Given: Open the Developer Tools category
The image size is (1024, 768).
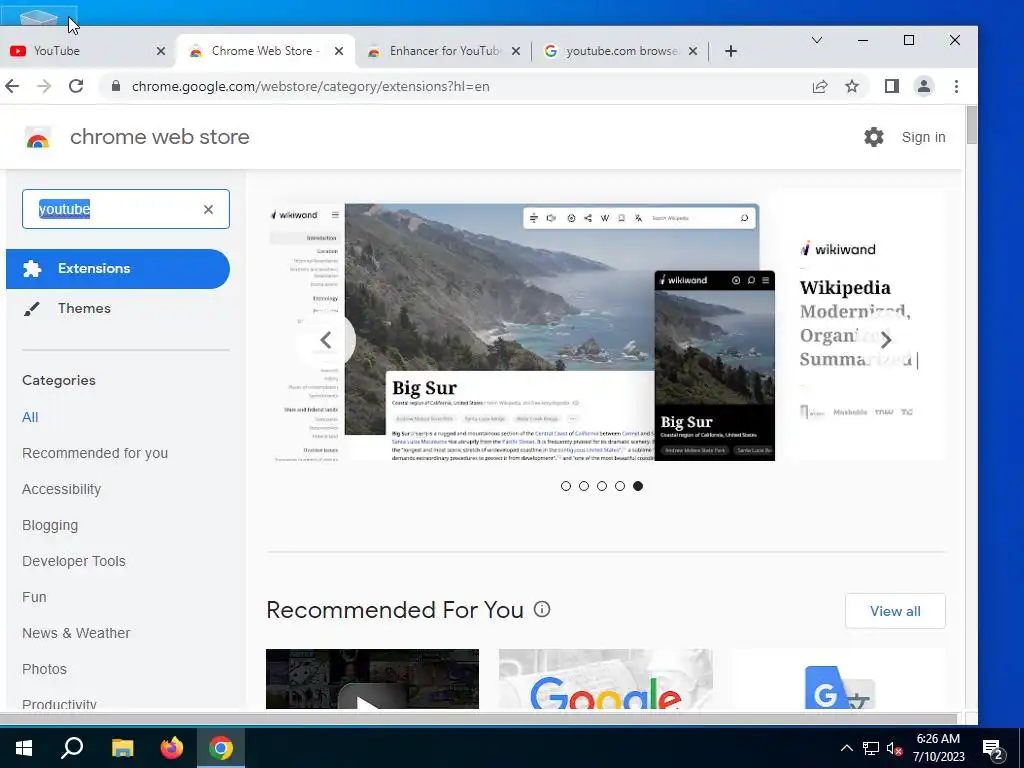Looking at the screenshot, I should pos(74,561).
